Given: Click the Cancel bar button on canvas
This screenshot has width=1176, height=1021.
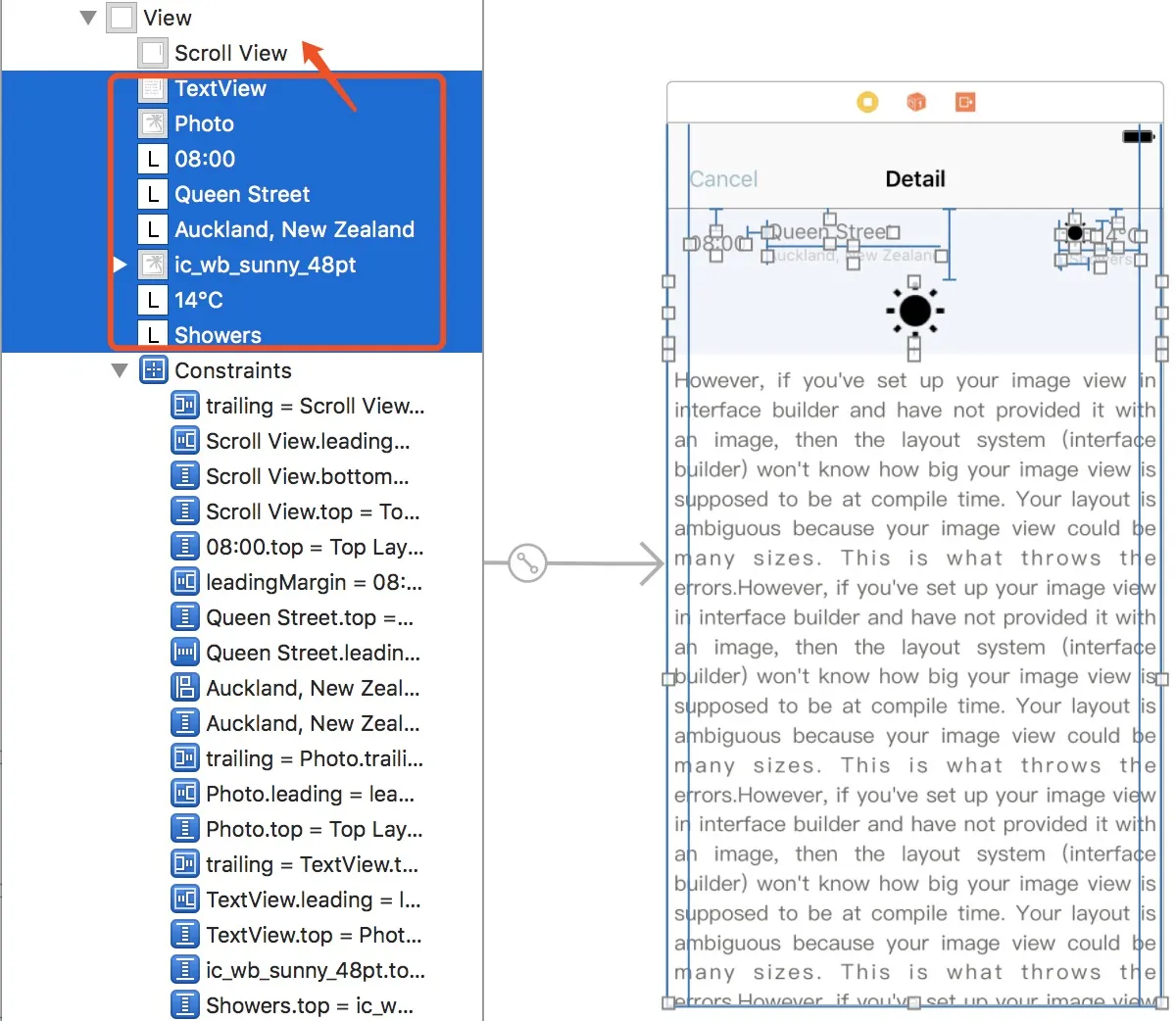Looking at the screenshot, I should tap(723, 179).
